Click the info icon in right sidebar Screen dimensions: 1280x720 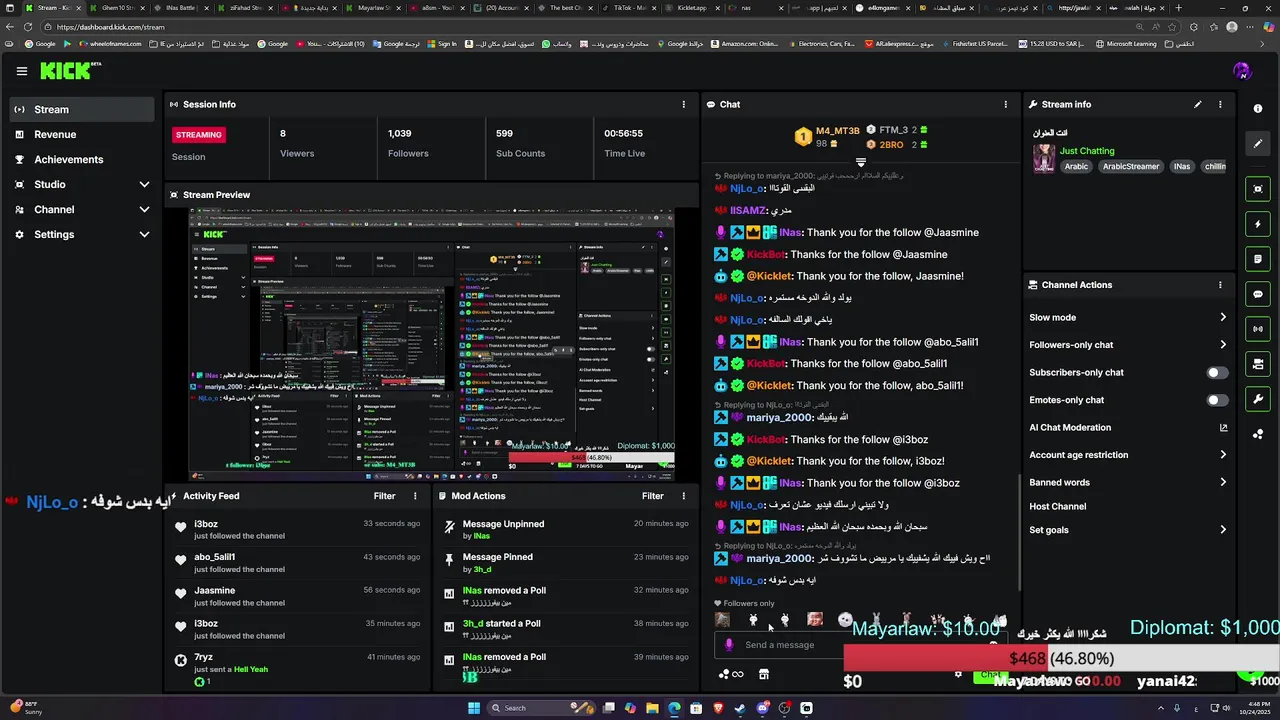[x=1258, y=108]
